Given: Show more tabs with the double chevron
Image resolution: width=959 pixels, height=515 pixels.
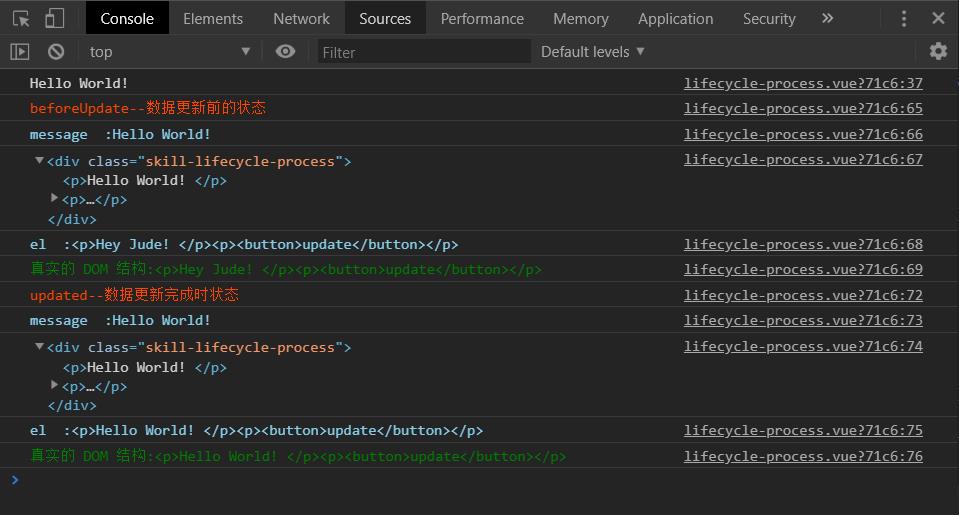Looking at the screenshot, I should click(x=827, y=18).
